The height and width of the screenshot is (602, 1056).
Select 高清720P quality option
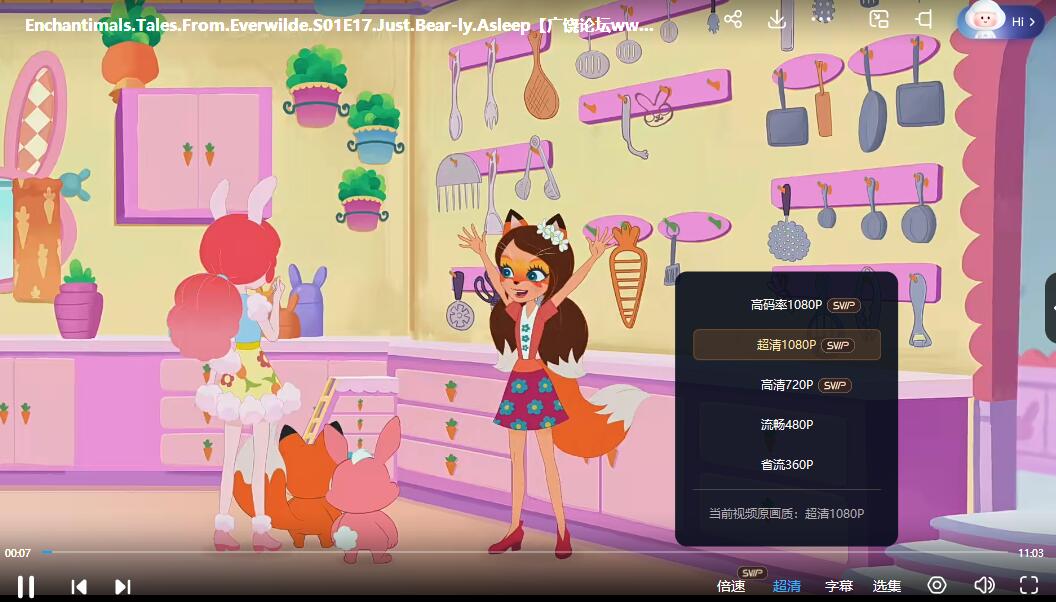(787, 384)
